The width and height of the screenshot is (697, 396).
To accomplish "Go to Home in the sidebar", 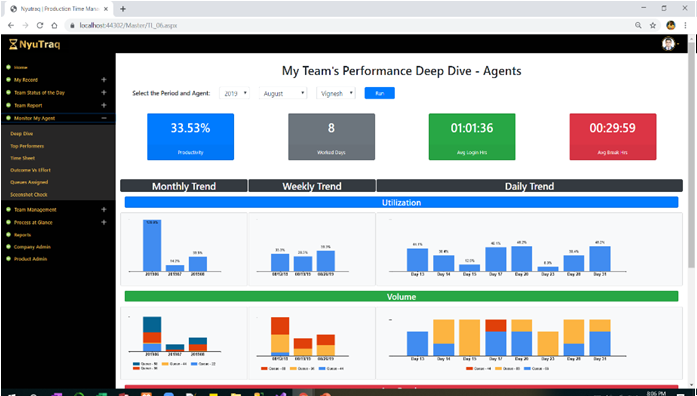I will 20,68.
